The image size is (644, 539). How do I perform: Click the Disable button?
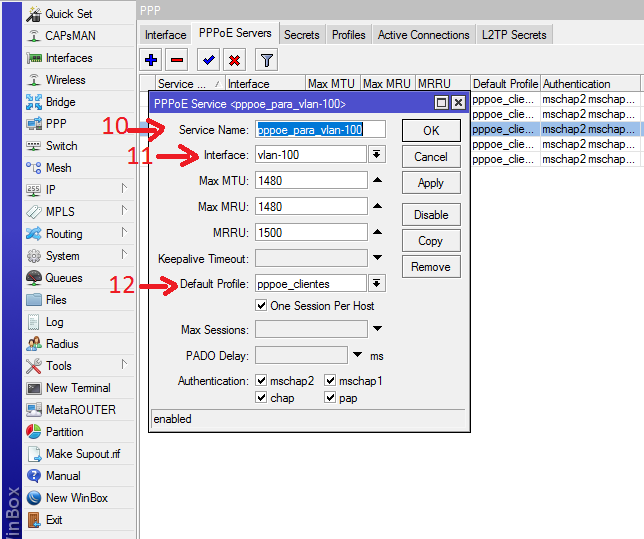pyautogui.click(x=431, y=215)
